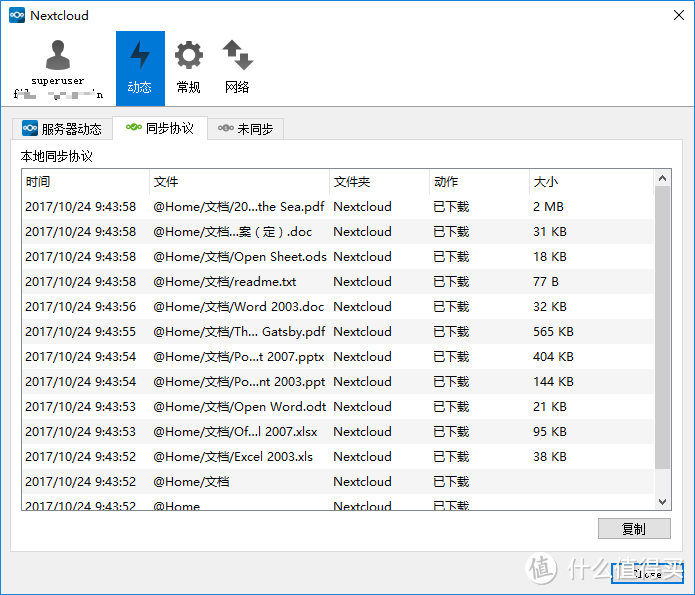Click 已下载 in the readme.txt row
695x595 pixels.
(x=451, y=282)
